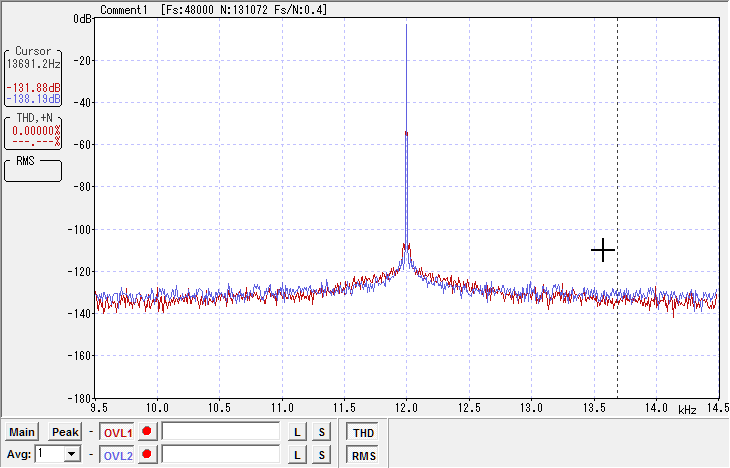The height and width of the screenshot is (468, 730).
Task: Click the -100 dB axis label
Action: [80, 229]
